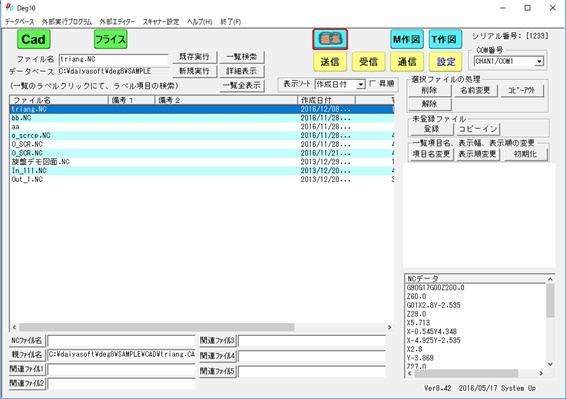Select the Out_1.NC file row
Screen dimensions: 566x399
click(202, 179)
